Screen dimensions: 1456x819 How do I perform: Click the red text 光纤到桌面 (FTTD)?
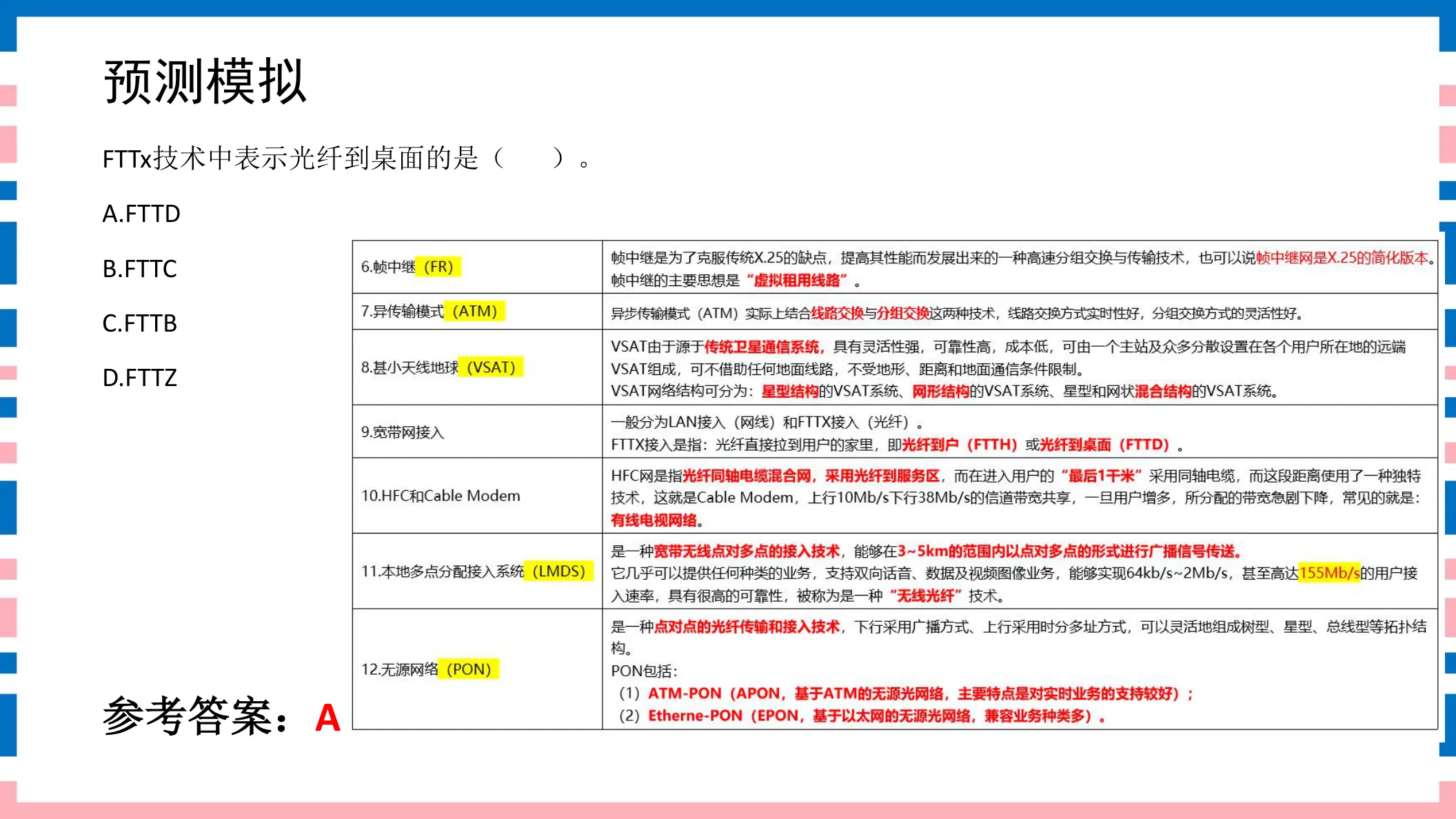coord(1104,445)
